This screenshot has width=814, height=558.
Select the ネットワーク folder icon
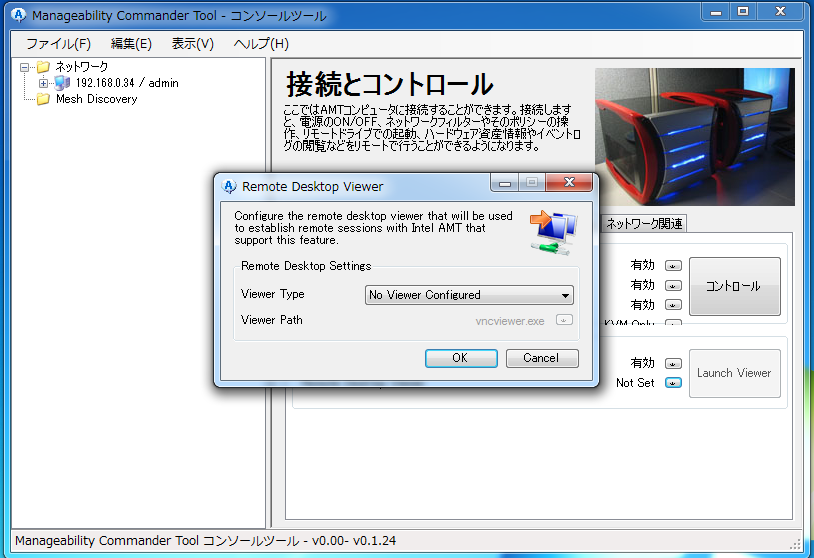coord(44,66)
